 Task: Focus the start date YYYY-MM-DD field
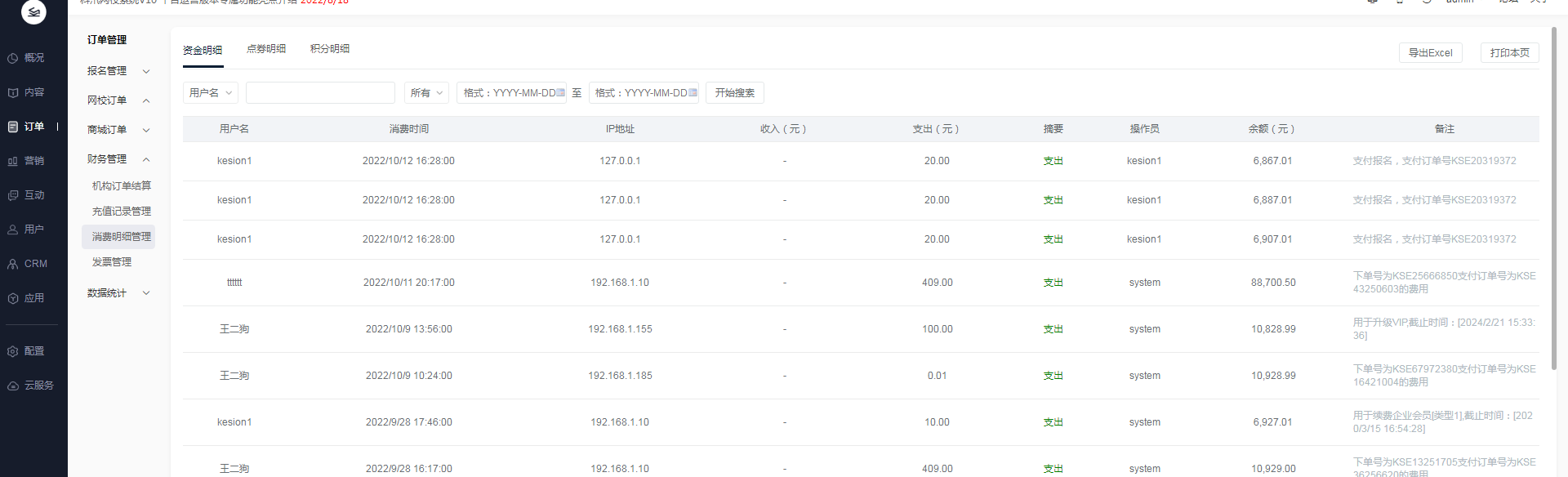tap(511, 93)
